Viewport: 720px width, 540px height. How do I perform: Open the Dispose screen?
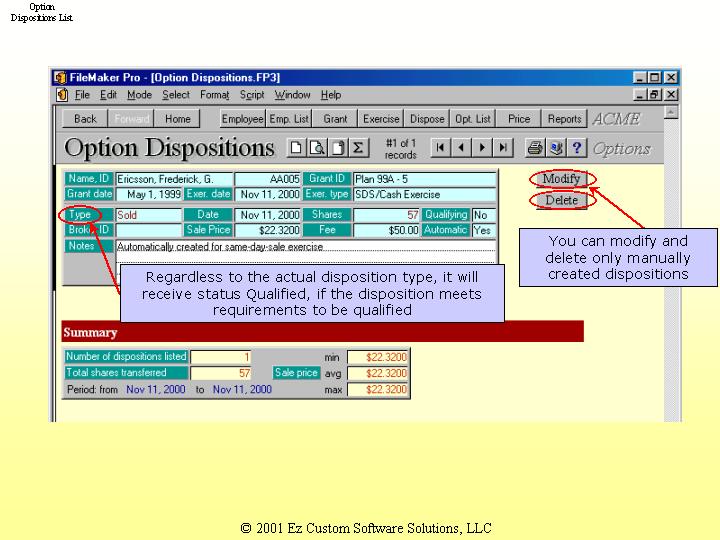427,119
